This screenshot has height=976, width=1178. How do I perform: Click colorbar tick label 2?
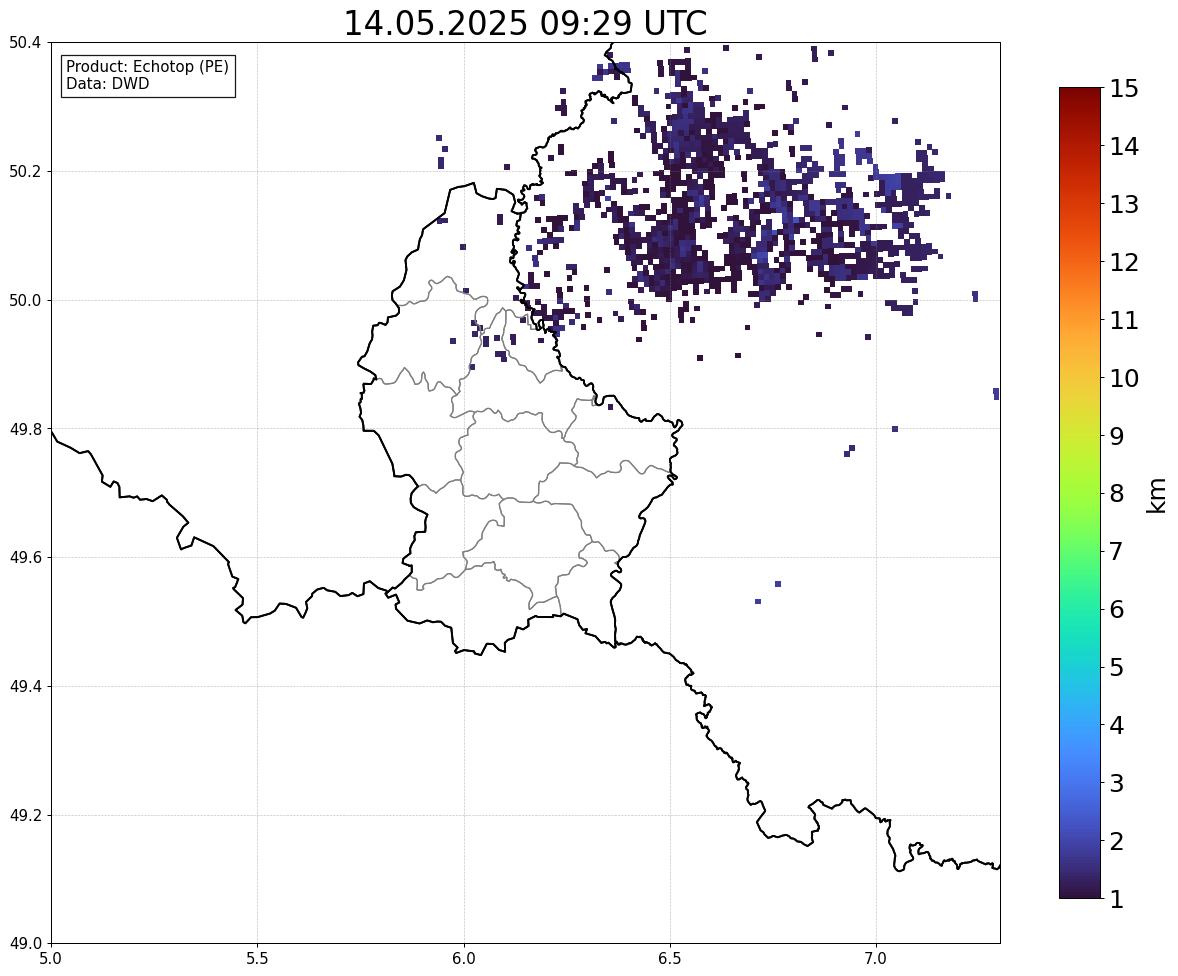tap(1116, 841)
